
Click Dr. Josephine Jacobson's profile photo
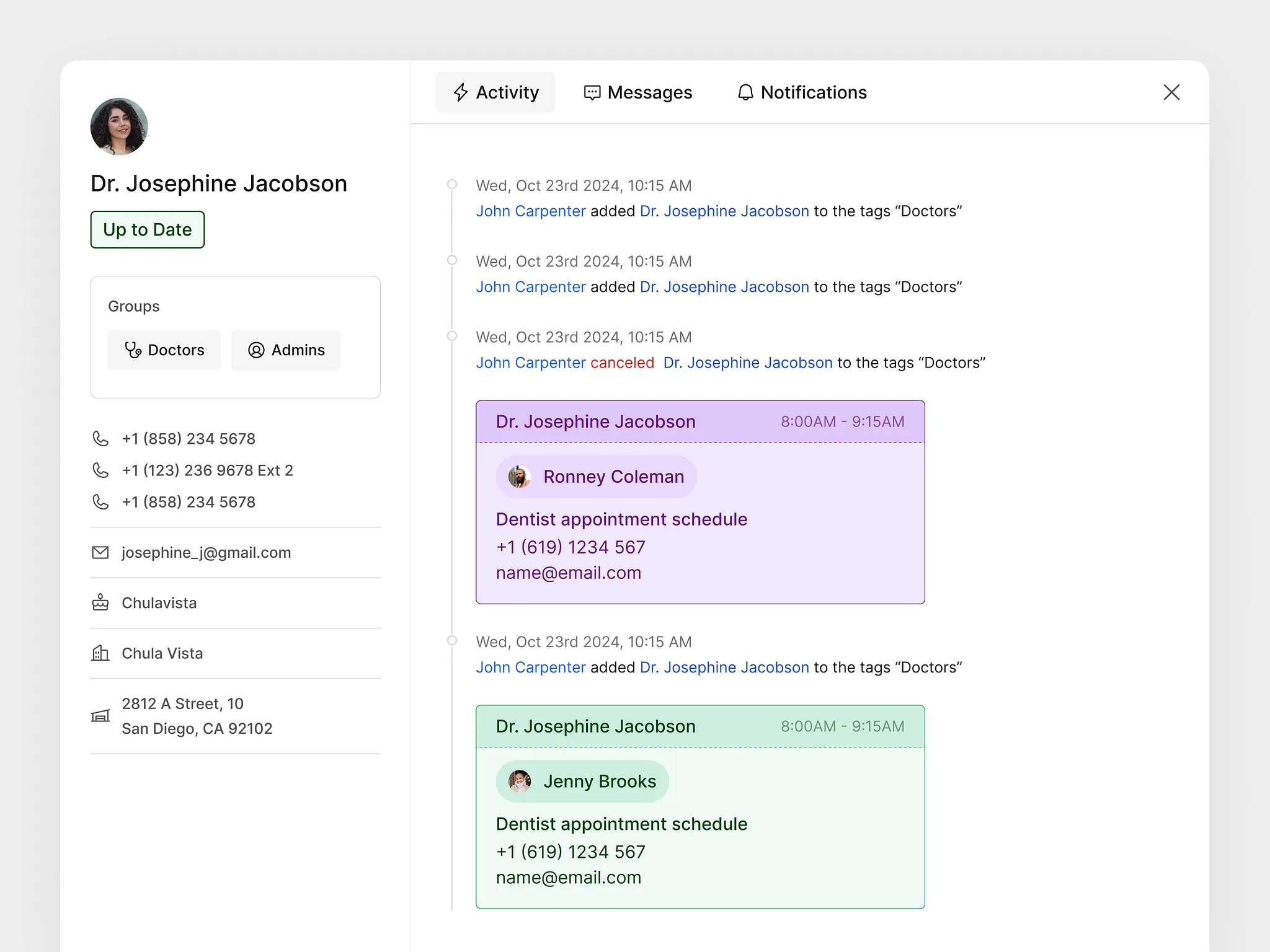pos(119,126)
